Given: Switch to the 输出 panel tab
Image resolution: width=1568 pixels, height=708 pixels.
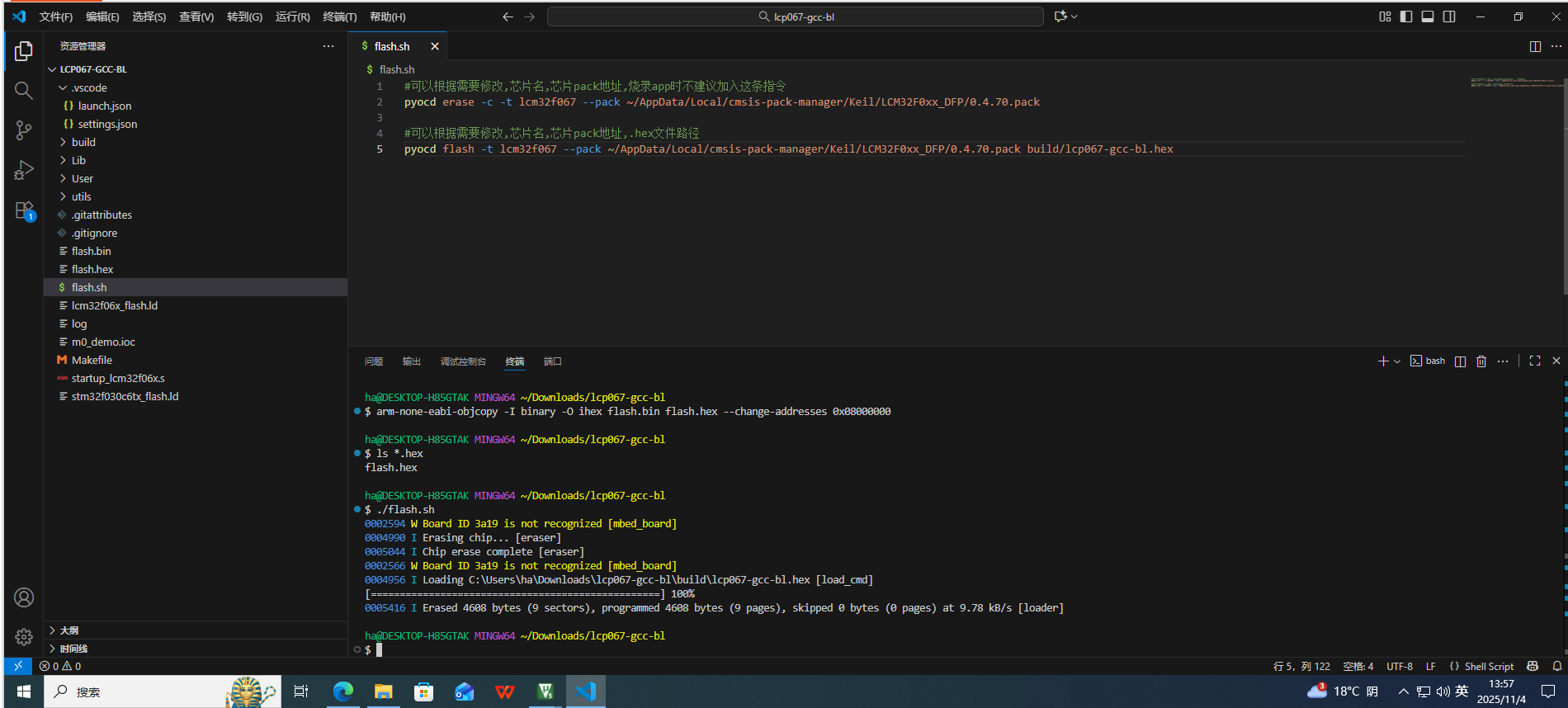Looking at the screenshot, I should tap(411, 361).
